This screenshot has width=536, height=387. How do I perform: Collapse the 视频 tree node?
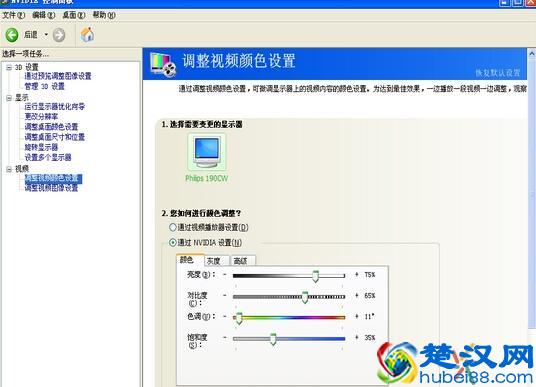point(9,169)
